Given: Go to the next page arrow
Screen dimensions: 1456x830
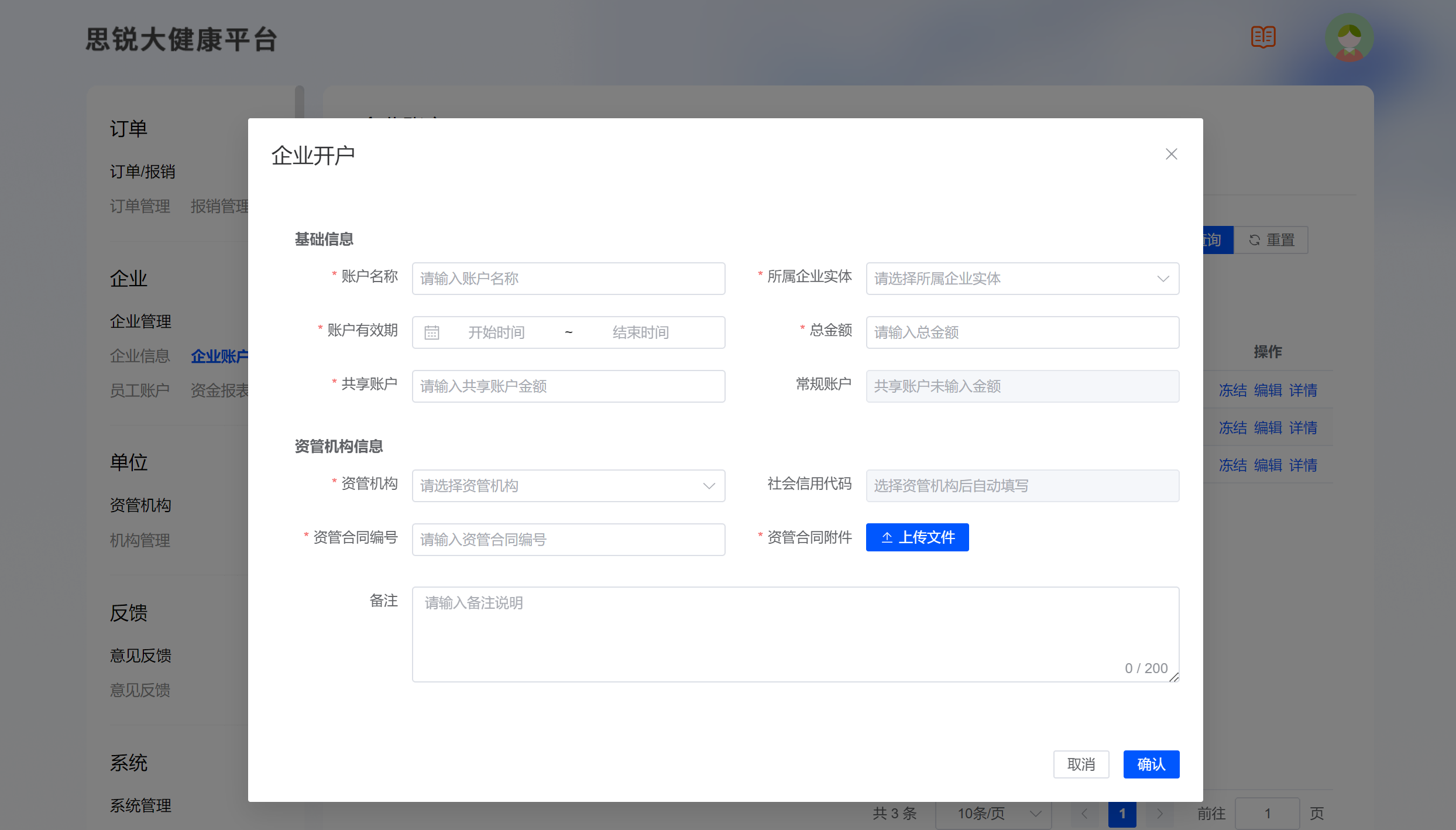Looking at the screenshot, I should [1159, 814].
